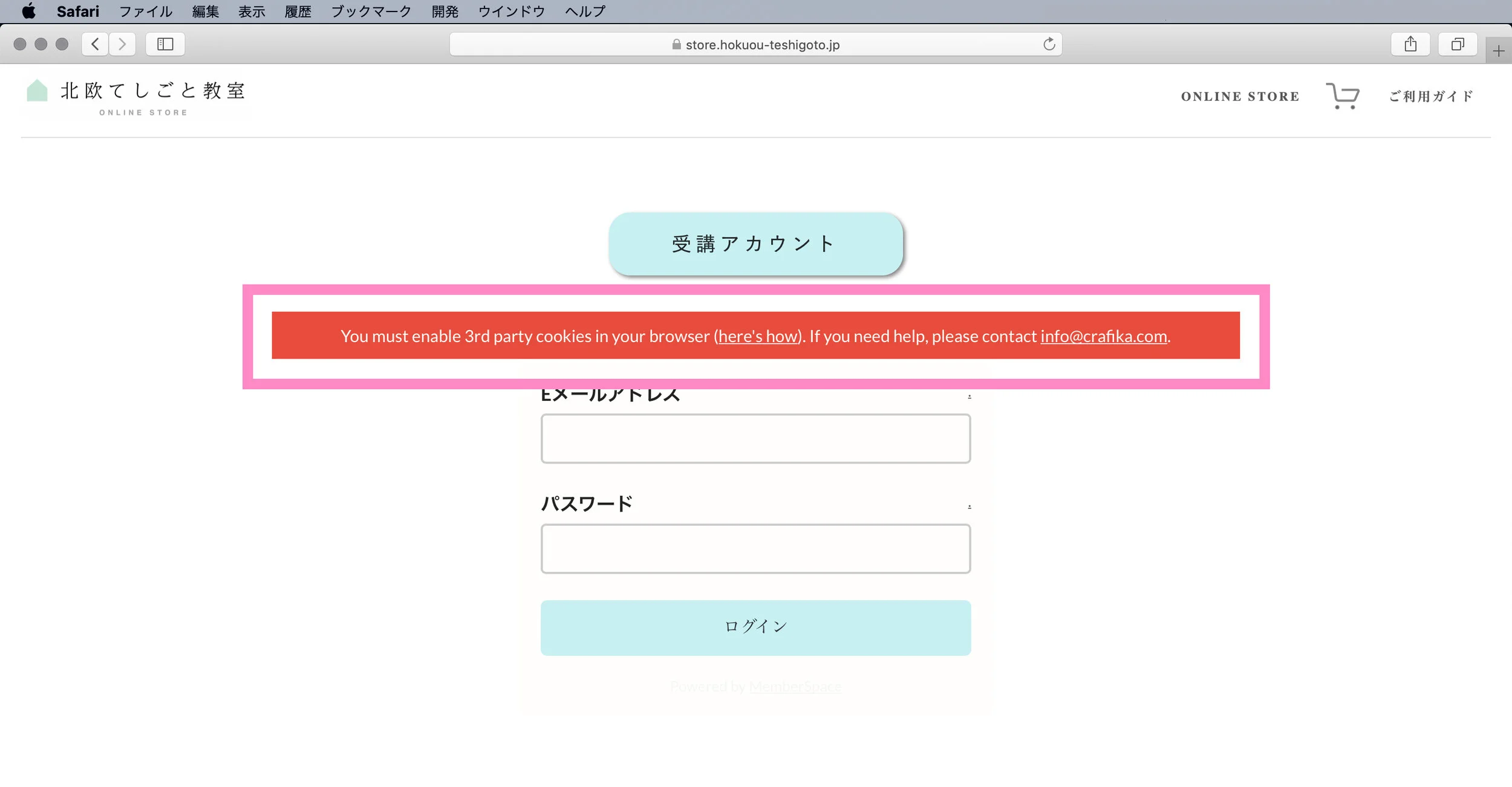The width and height of the screenshot is (1512, 787).
Task: Reload page with the refresh icon
Action: (x=1049, y=44)
